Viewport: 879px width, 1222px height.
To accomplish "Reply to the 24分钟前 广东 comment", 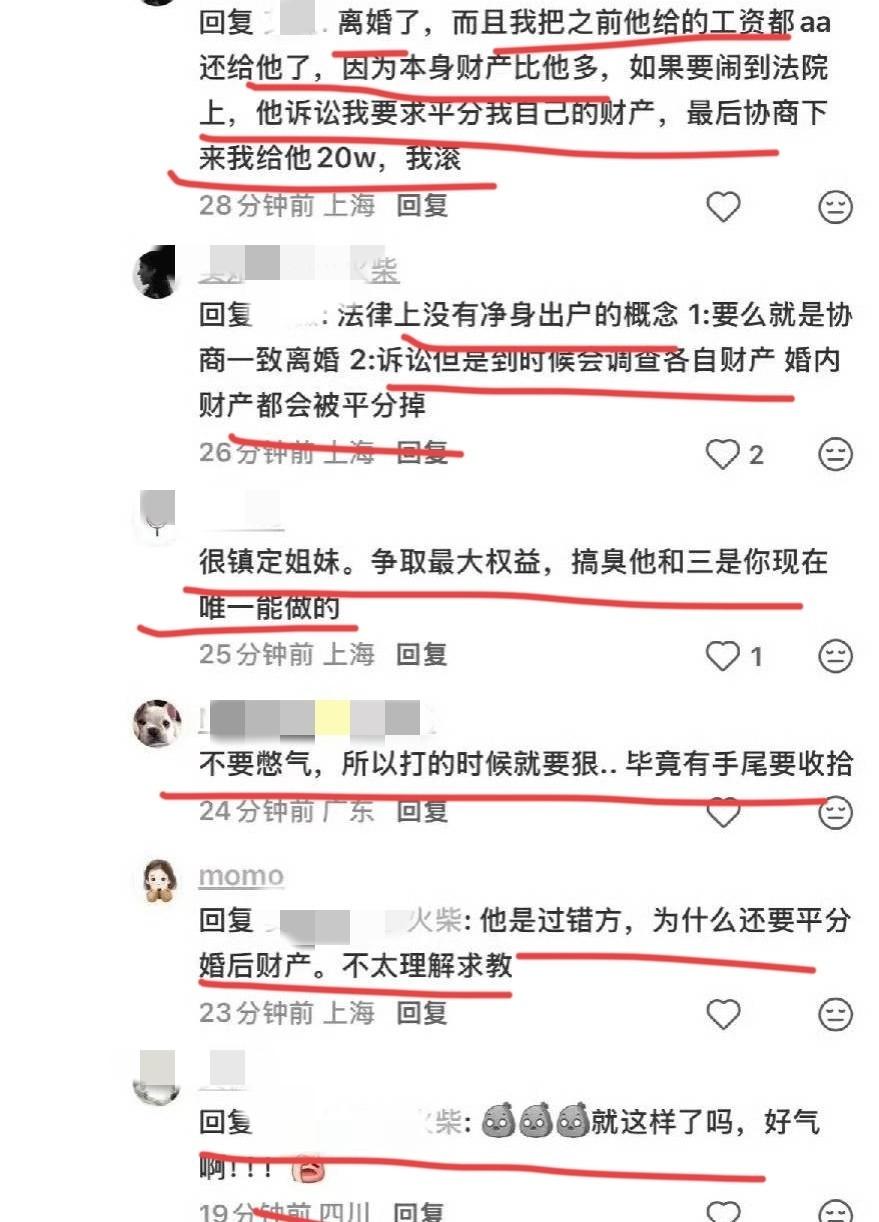I will 421,811.
